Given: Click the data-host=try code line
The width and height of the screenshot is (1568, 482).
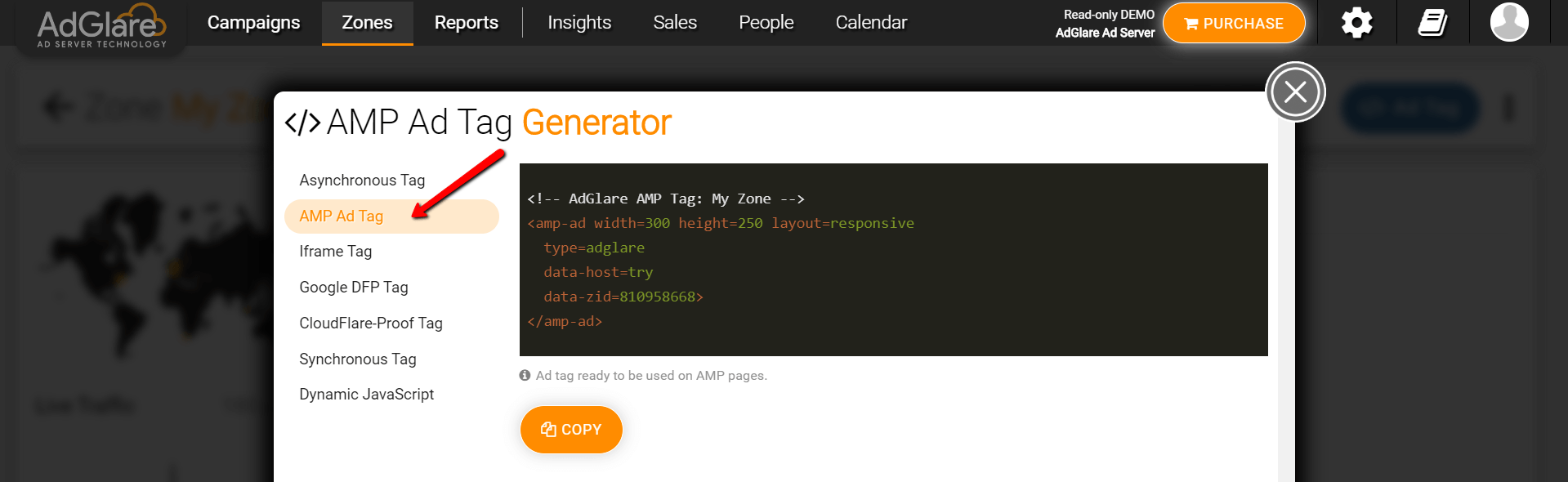Looking at the screenshot, I should coord(598,272).
